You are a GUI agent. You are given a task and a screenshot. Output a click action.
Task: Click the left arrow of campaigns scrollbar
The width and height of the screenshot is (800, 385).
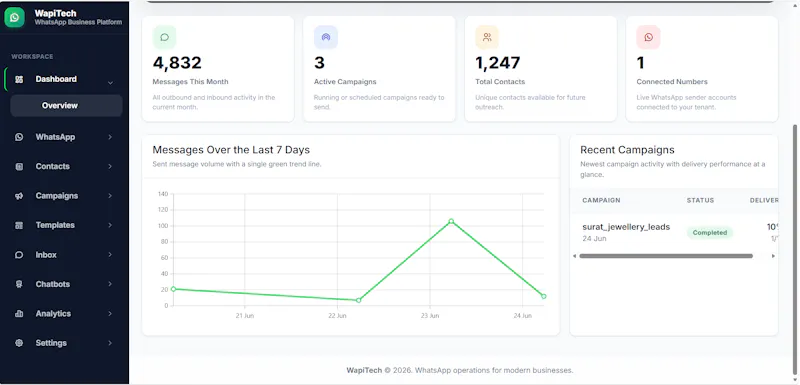tap(574, 256)
